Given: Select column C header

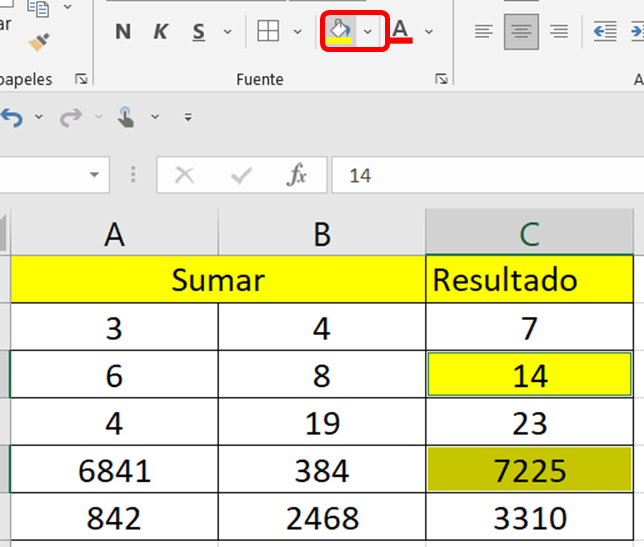Looking at the screenshot, I should click(529, 234).
